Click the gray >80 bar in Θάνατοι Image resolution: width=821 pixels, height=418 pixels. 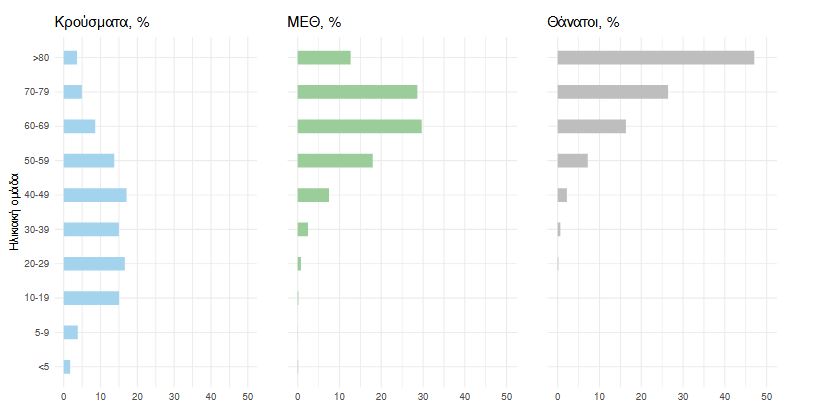[x=655, y=57]
